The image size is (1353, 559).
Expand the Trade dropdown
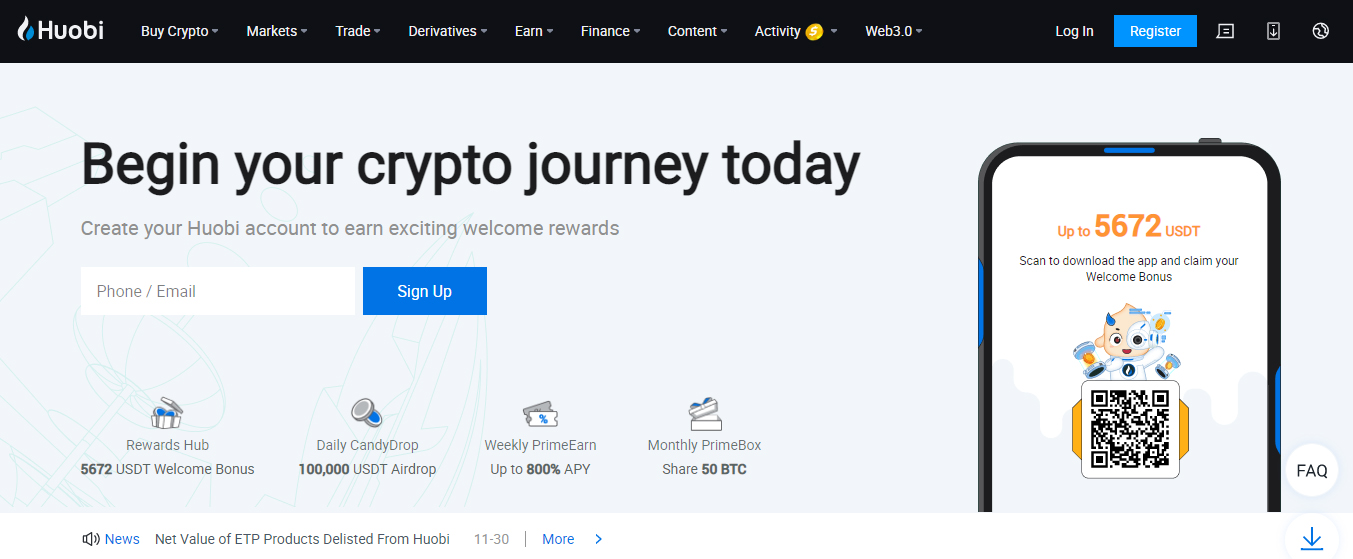point(358,31)
